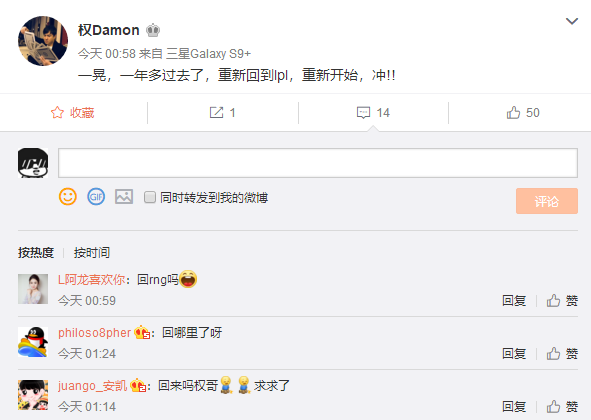This screenshot has width=591, height=420.
Task: Like the post via thumbs-up showing 50
Action: [513, 112]
